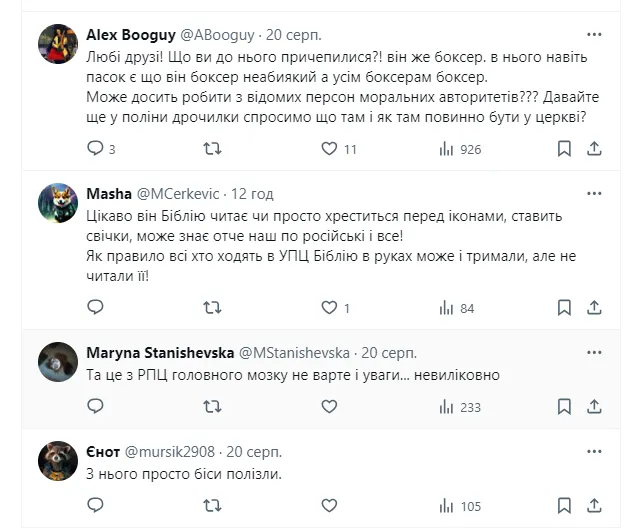Like Masha's tweet

pos(329,308)
